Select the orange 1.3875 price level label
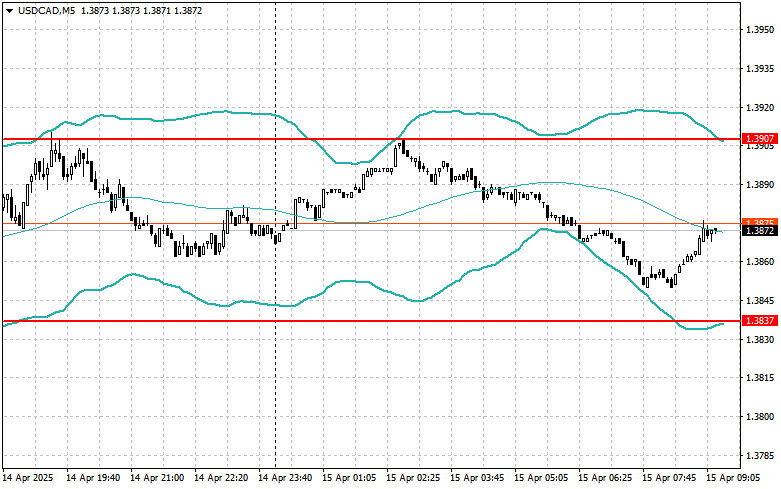Viewport: 781px width, 489px height. pos(760,222)
